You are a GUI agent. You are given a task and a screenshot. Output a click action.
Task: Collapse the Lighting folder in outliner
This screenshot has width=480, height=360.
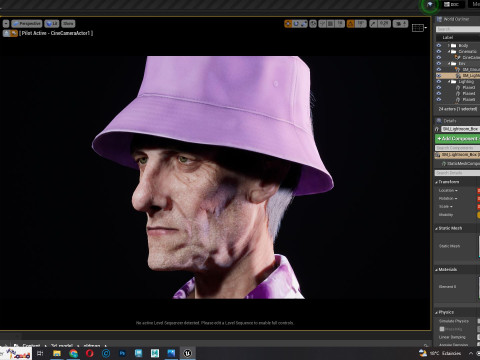(449, 81)
